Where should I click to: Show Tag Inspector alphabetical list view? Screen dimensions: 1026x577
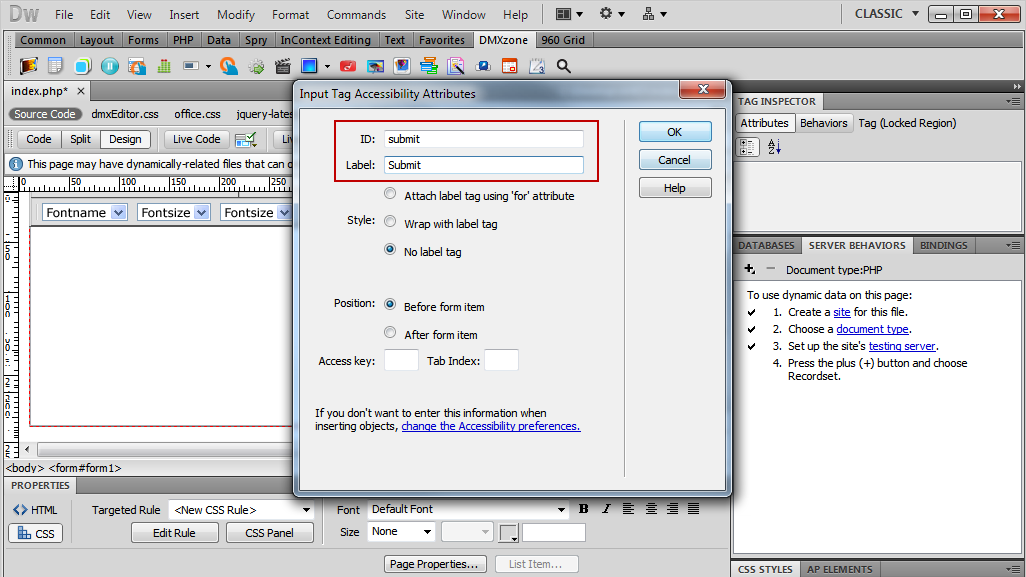point(774,147)
